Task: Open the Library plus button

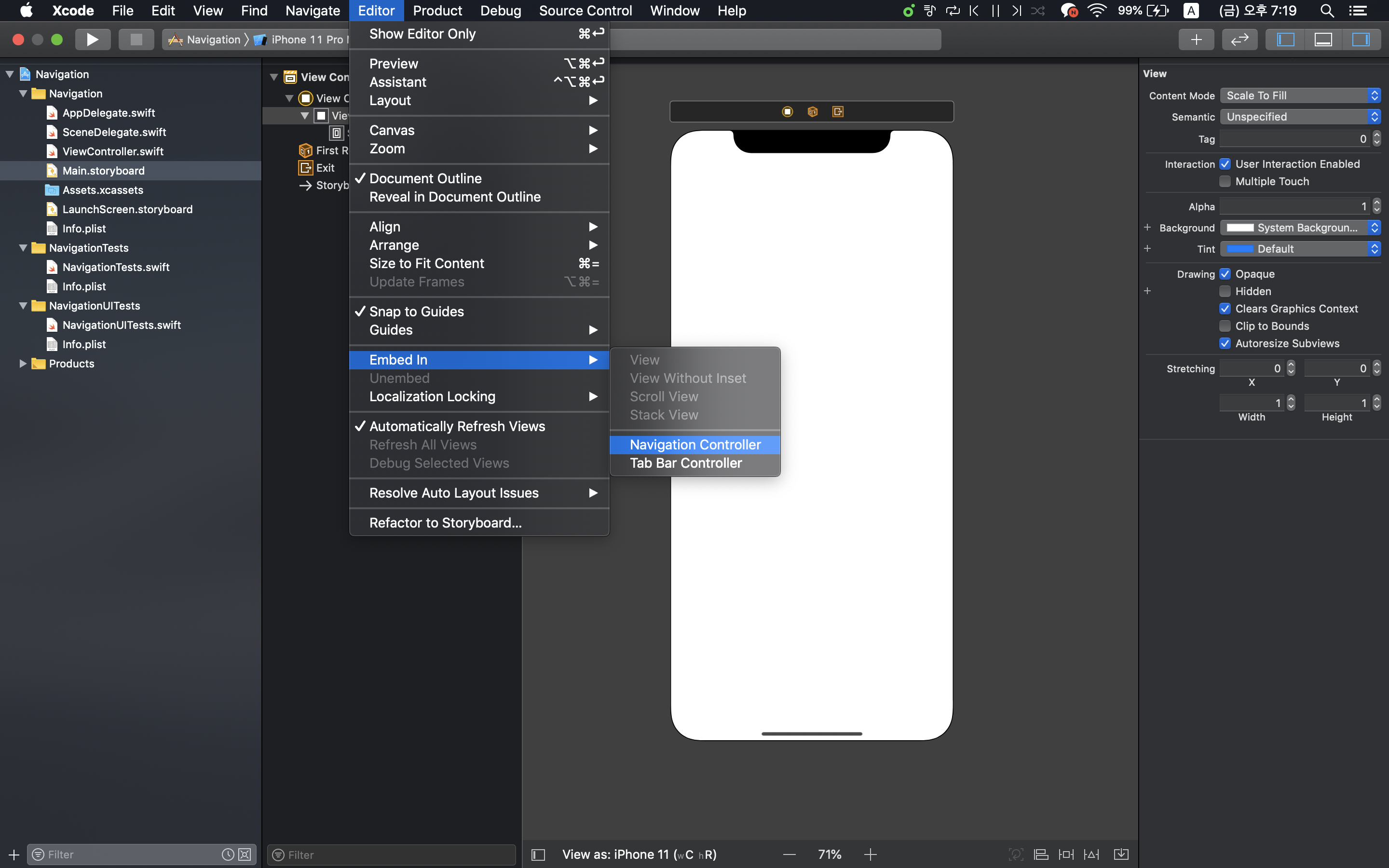Action: coord(1196,40)
